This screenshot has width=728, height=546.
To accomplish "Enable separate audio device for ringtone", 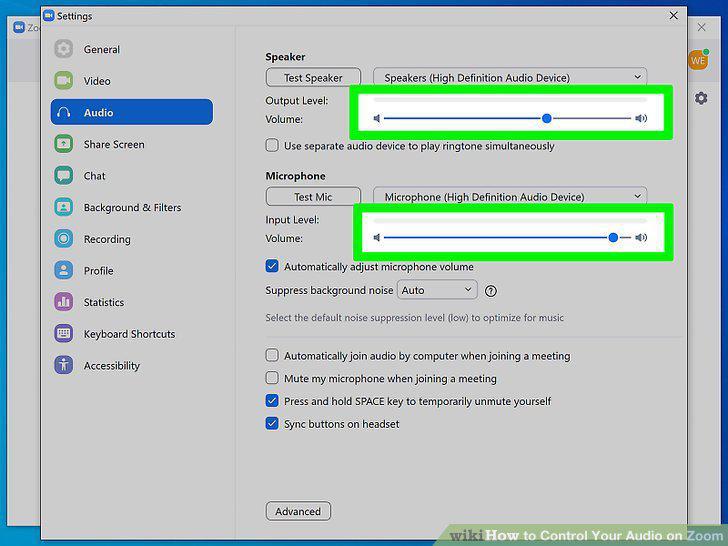I will tap(272, 145).
